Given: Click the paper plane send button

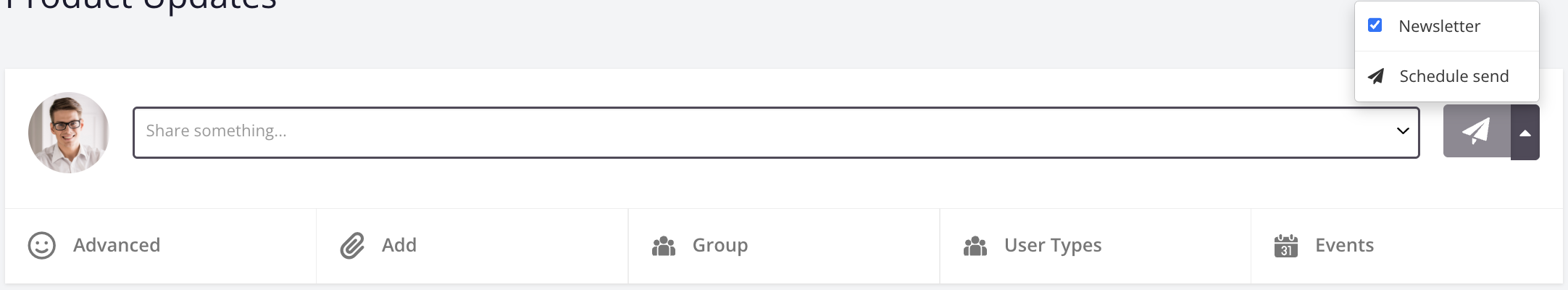Looking at the screenshot, I should (1477, 131).
